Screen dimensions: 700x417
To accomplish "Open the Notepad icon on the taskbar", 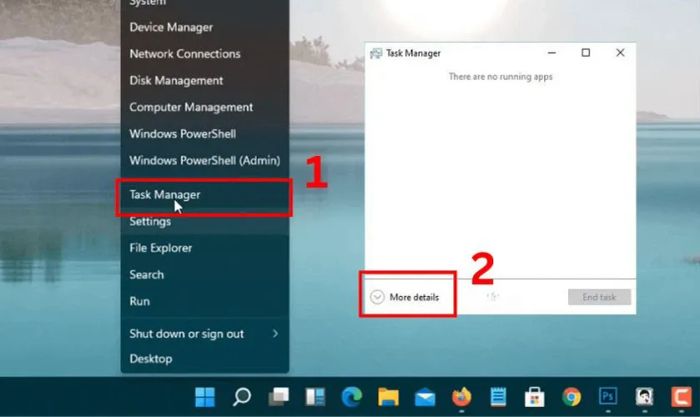I will [498, 397].
